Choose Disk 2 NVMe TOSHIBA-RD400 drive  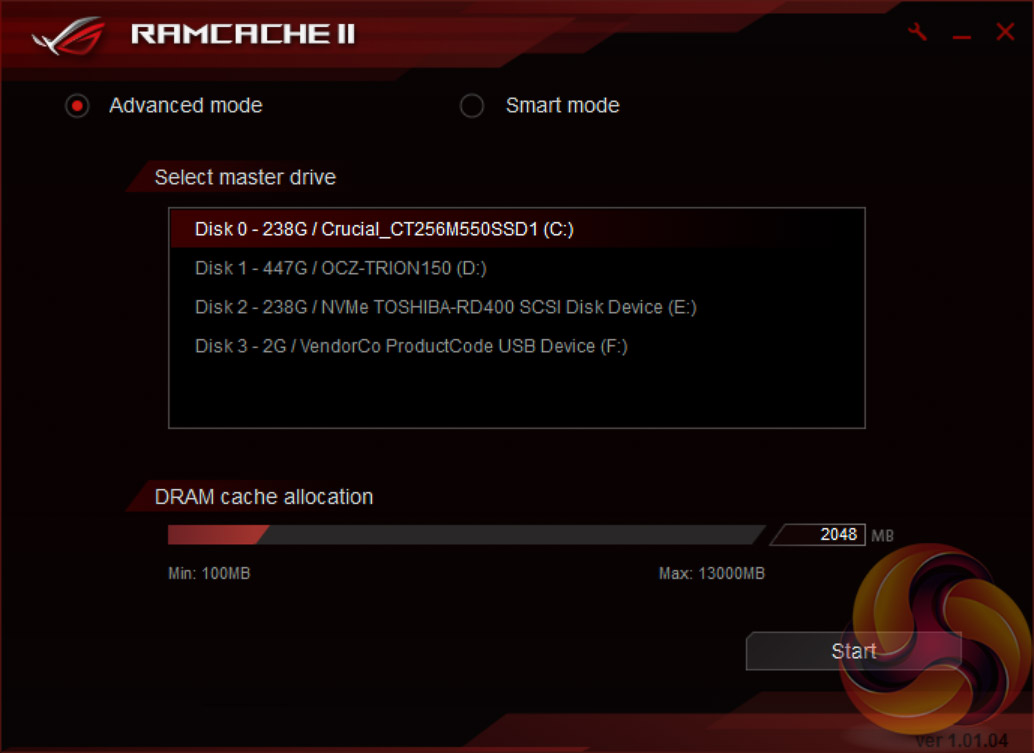pos(517,307)
